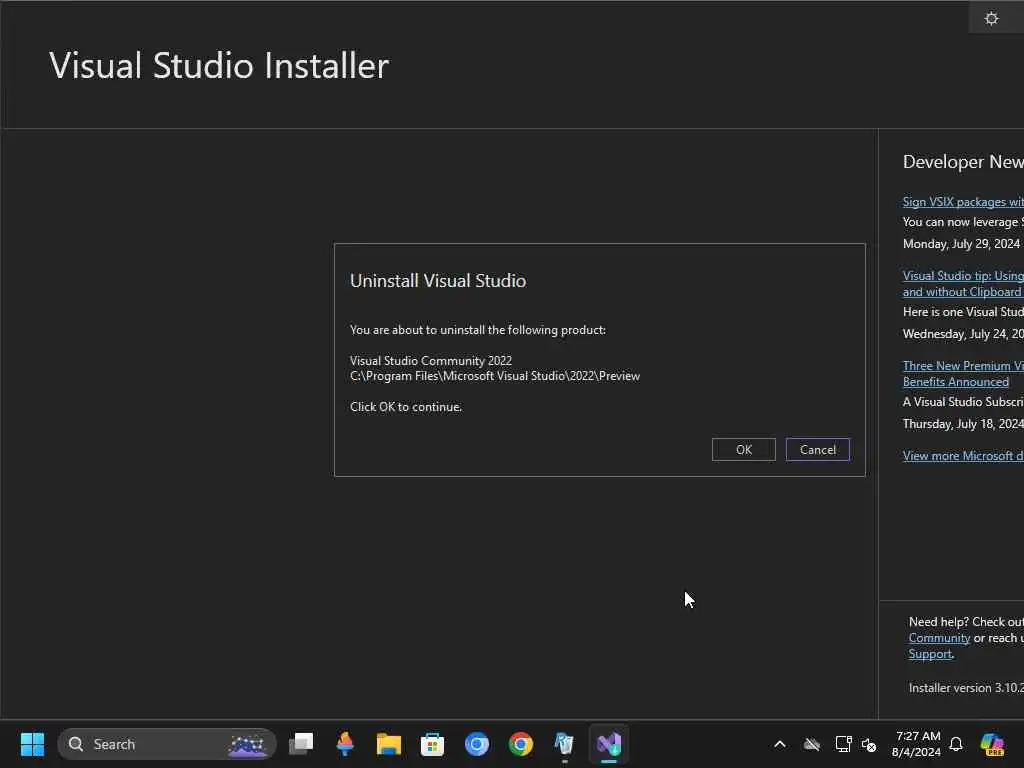Open the notifications bell icon

point(956,744)
